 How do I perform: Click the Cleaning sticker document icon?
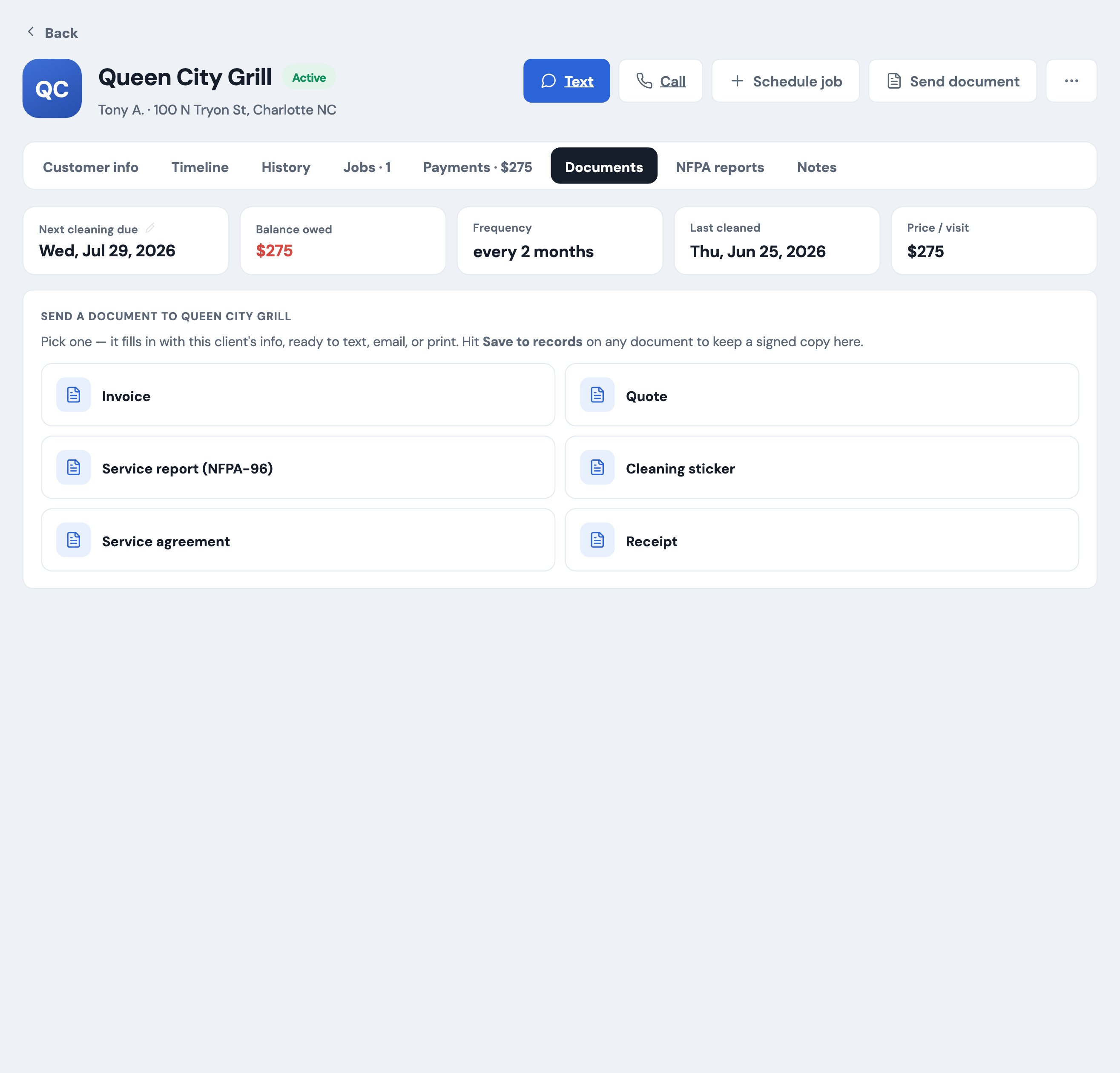click(x=597, y=468)
